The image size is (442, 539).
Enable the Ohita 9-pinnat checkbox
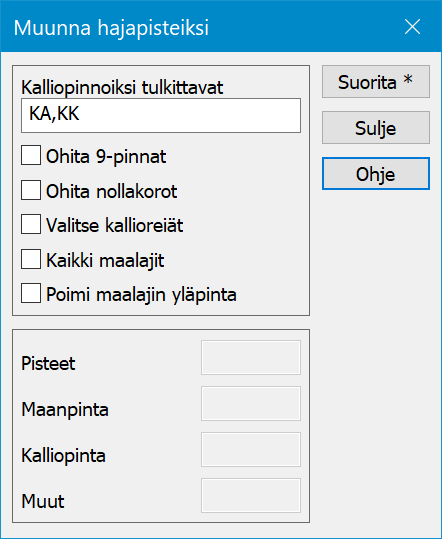[31, 155]
